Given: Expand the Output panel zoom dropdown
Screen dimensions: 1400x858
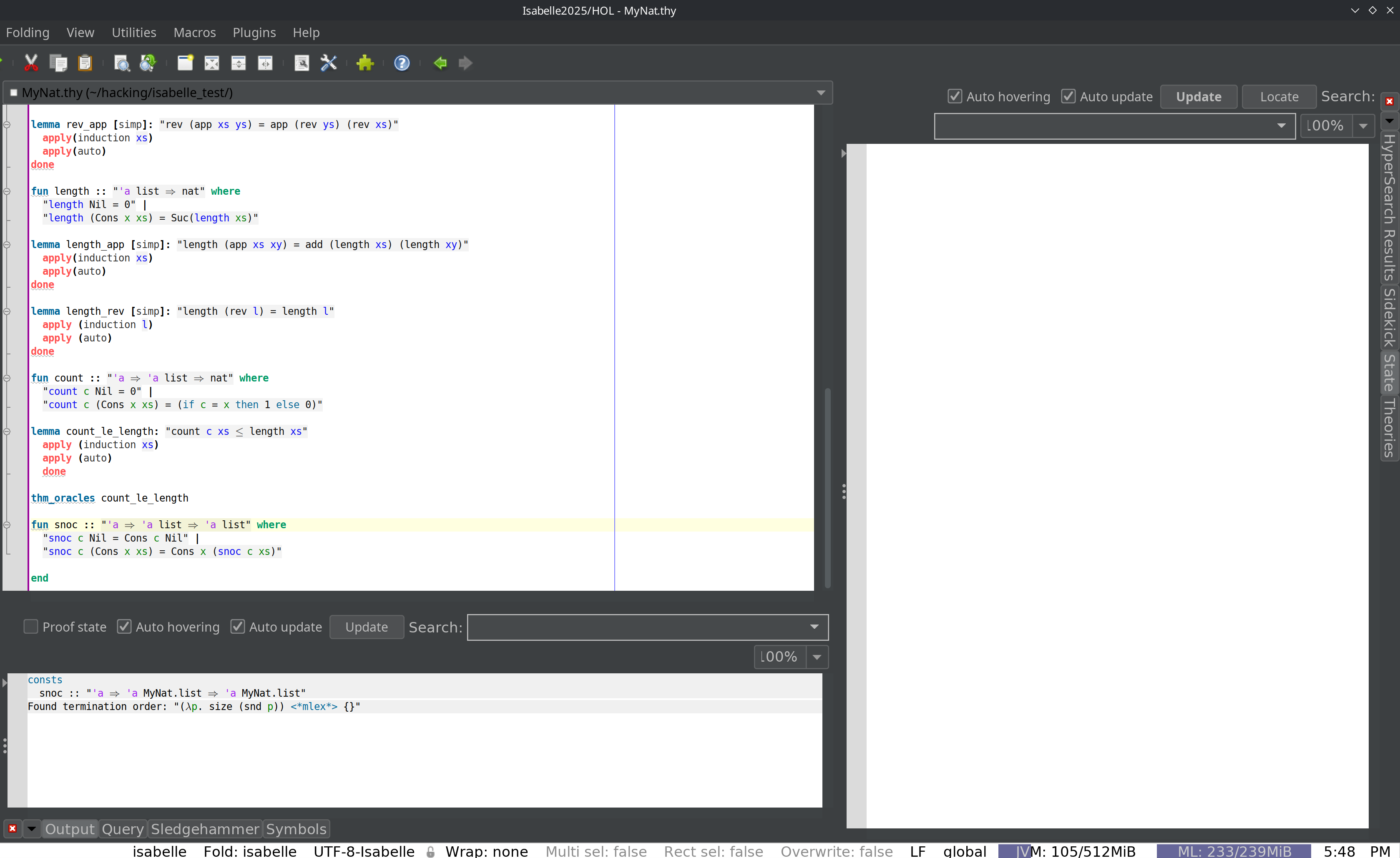Looking at the screenshot, I should pyautogui.click(x=817, y=657).
